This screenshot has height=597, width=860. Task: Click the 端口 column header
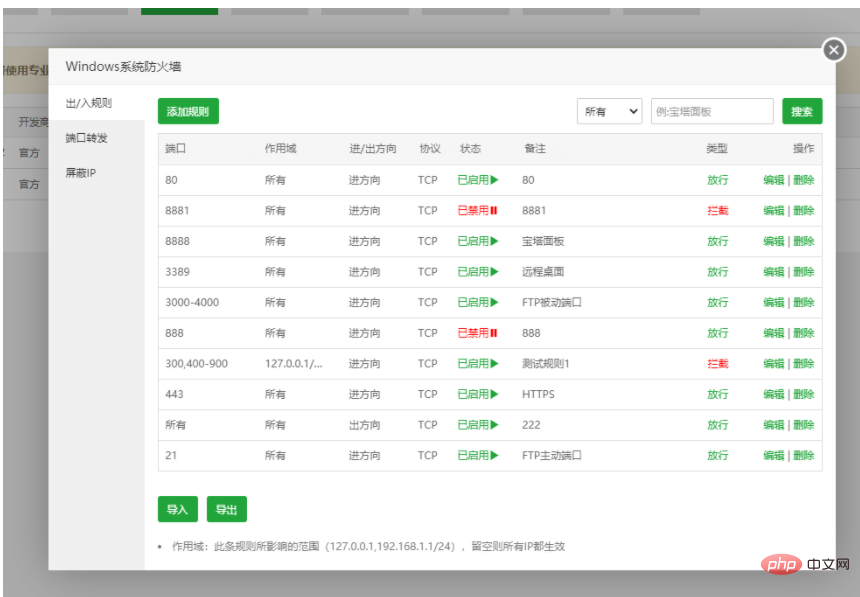176,149
